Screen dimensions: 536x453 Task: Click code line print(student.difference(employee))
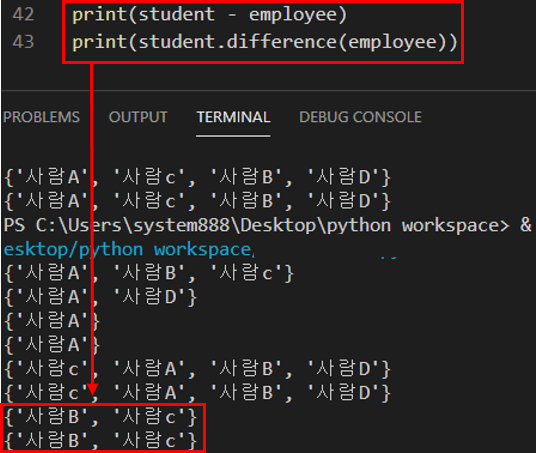pos(265,42)
